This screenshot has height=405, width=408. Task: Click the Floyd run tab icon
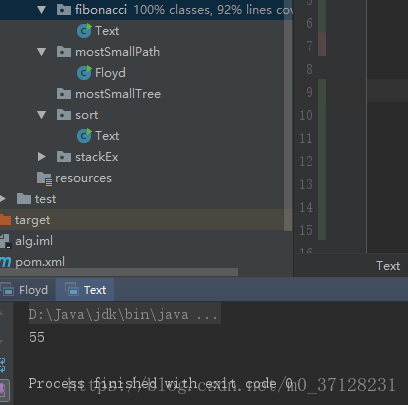pyautogui.click(x=7, y=290)
